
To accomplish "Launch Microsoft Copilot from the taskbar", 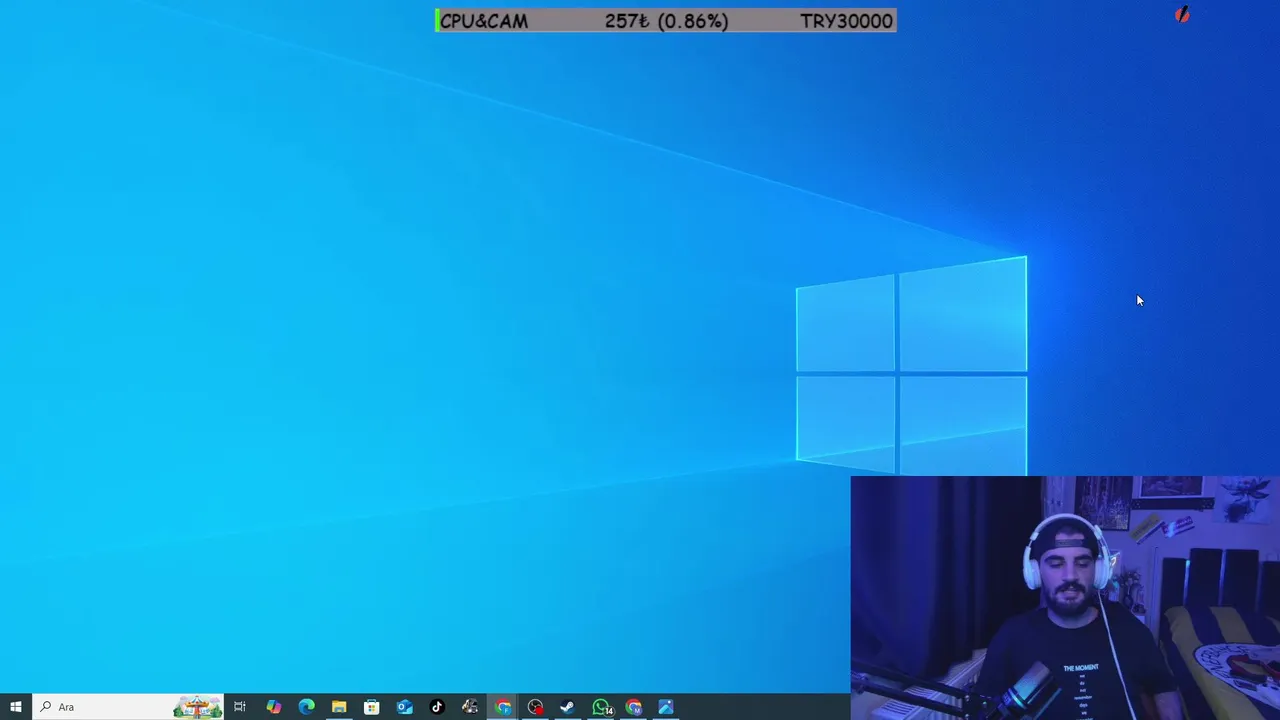I will click(273, 707).
